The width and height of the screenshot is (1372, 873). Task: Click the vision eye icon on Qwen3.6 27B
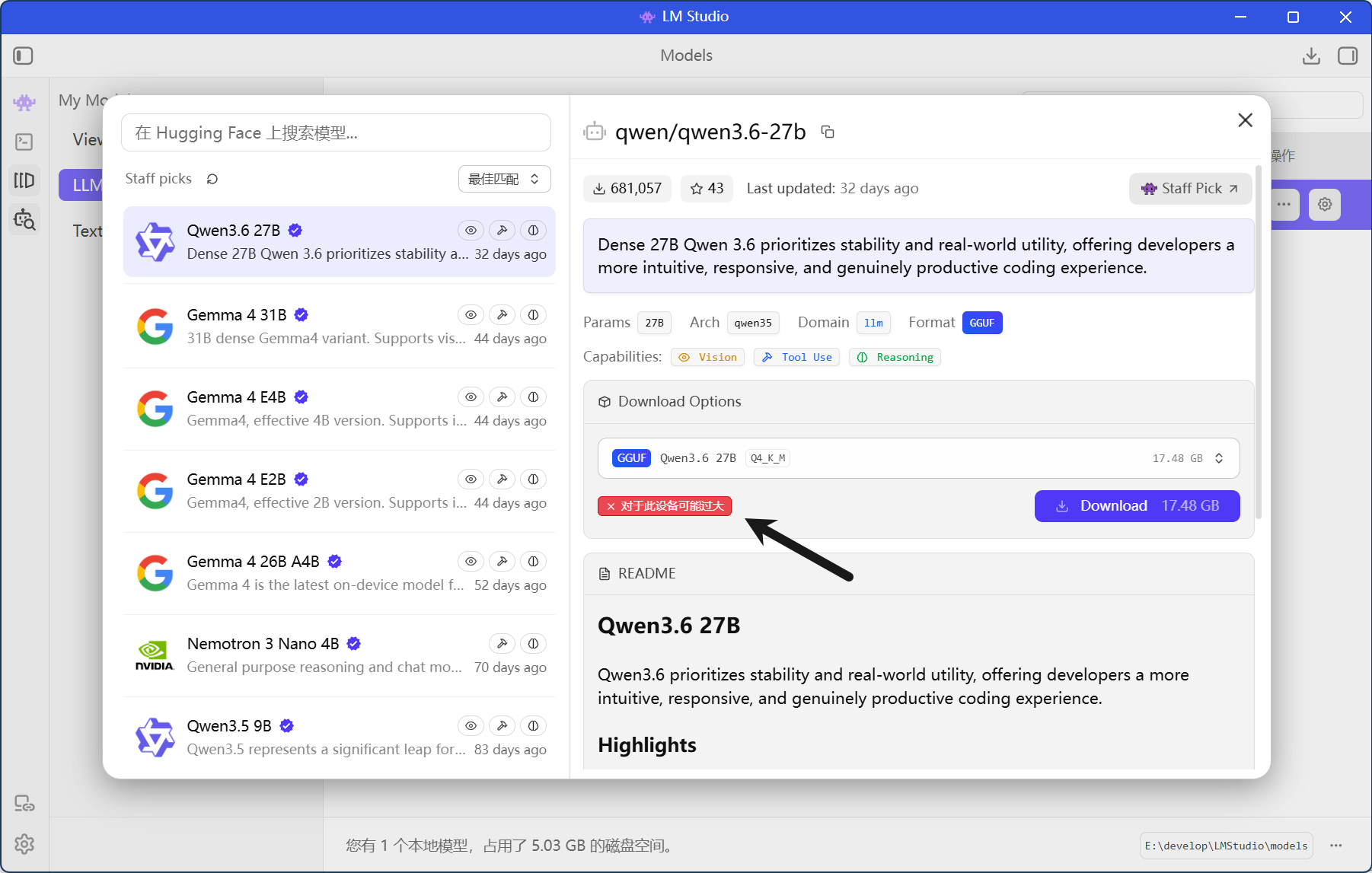click(471, 230)
